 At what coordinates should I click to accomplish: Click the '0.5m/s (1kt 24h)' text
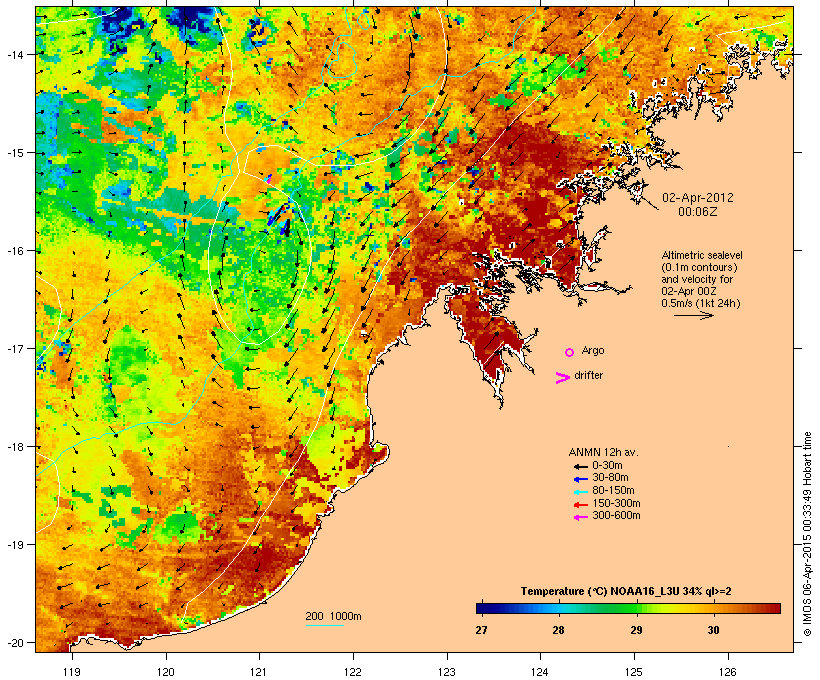click(x=700, y=303)
